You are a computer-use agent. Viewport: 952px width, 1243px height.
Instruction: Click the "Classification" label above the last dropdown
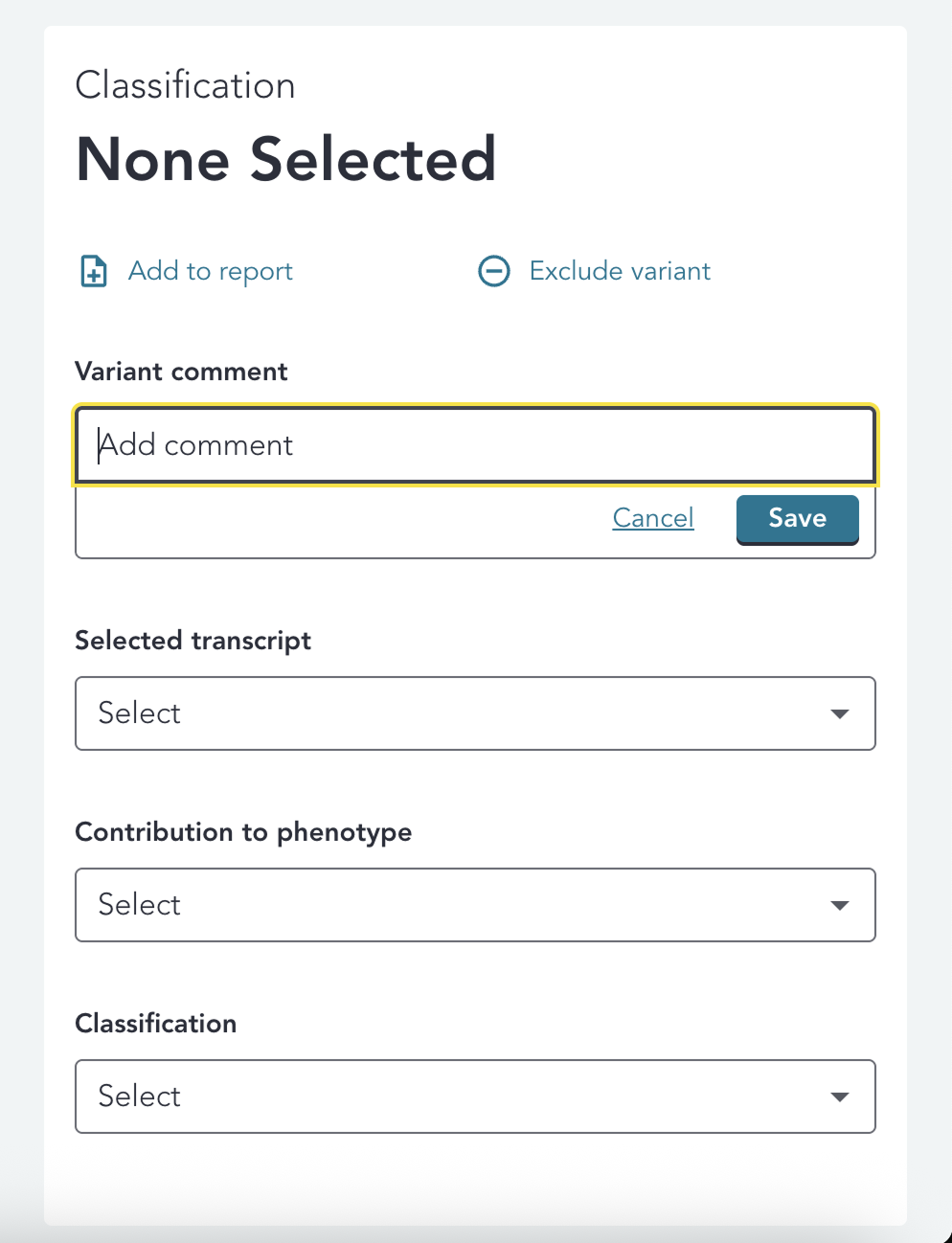[x=155, y=1024]
